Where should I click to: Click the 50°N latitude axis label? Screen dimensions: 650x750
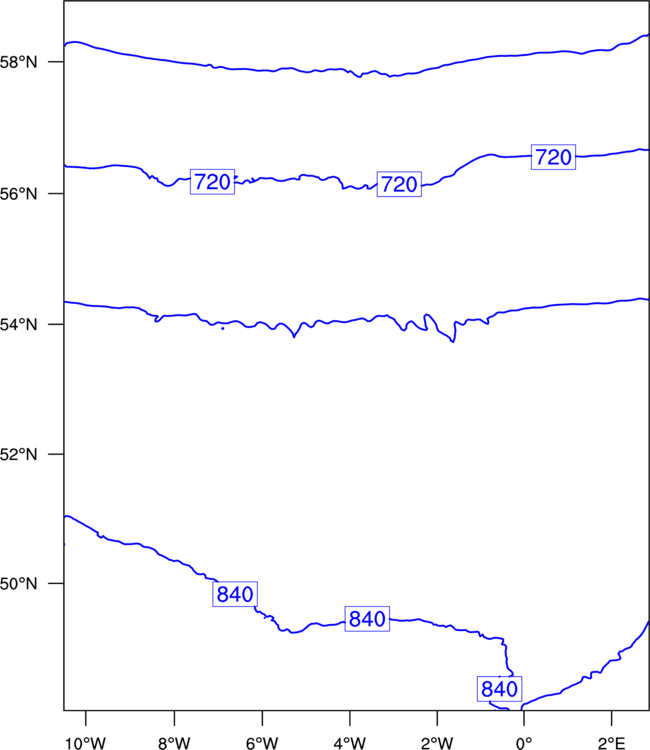[x=18, y=584]
